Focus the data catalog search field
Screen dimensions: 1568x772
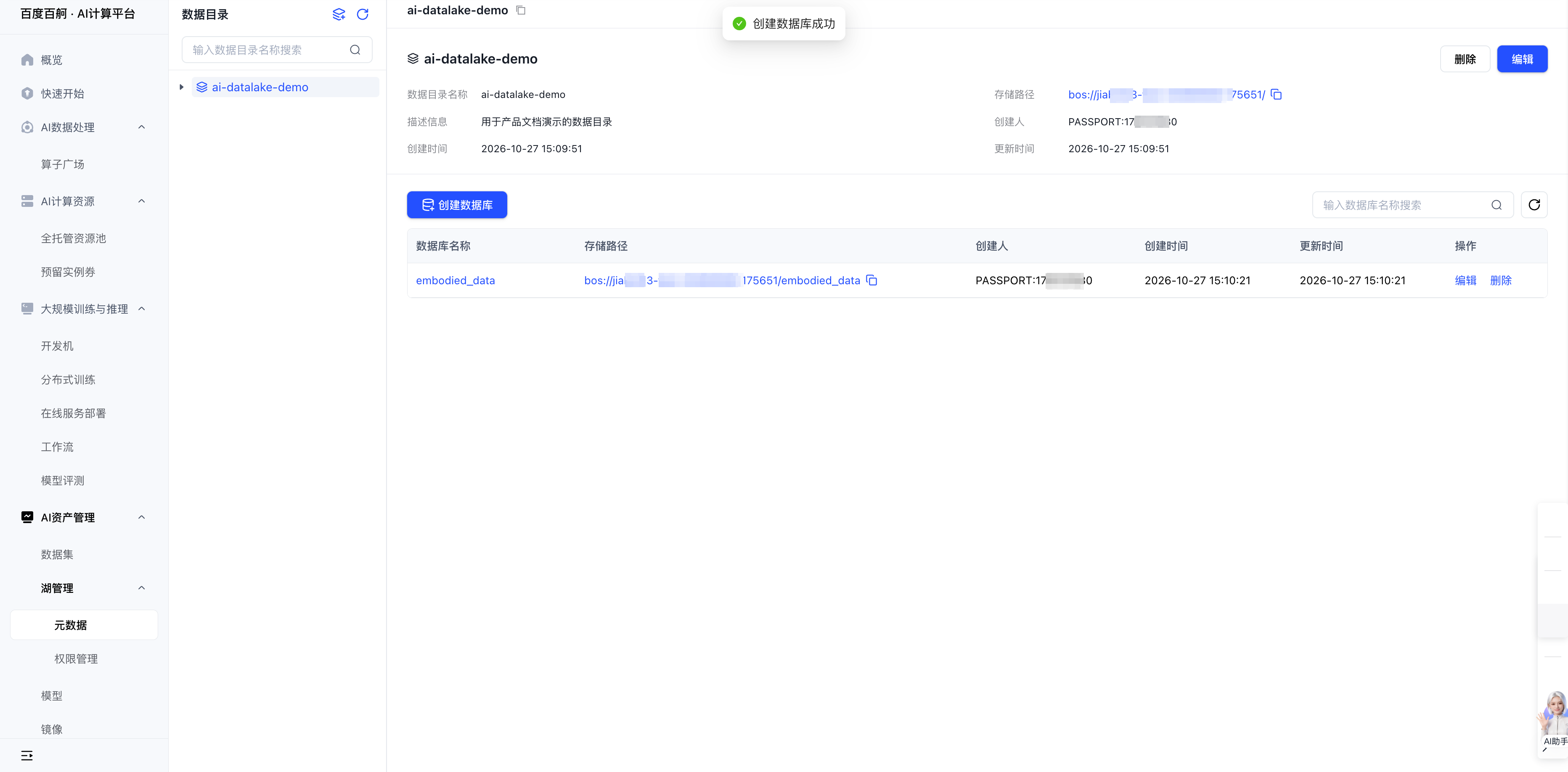pos(277,50)
